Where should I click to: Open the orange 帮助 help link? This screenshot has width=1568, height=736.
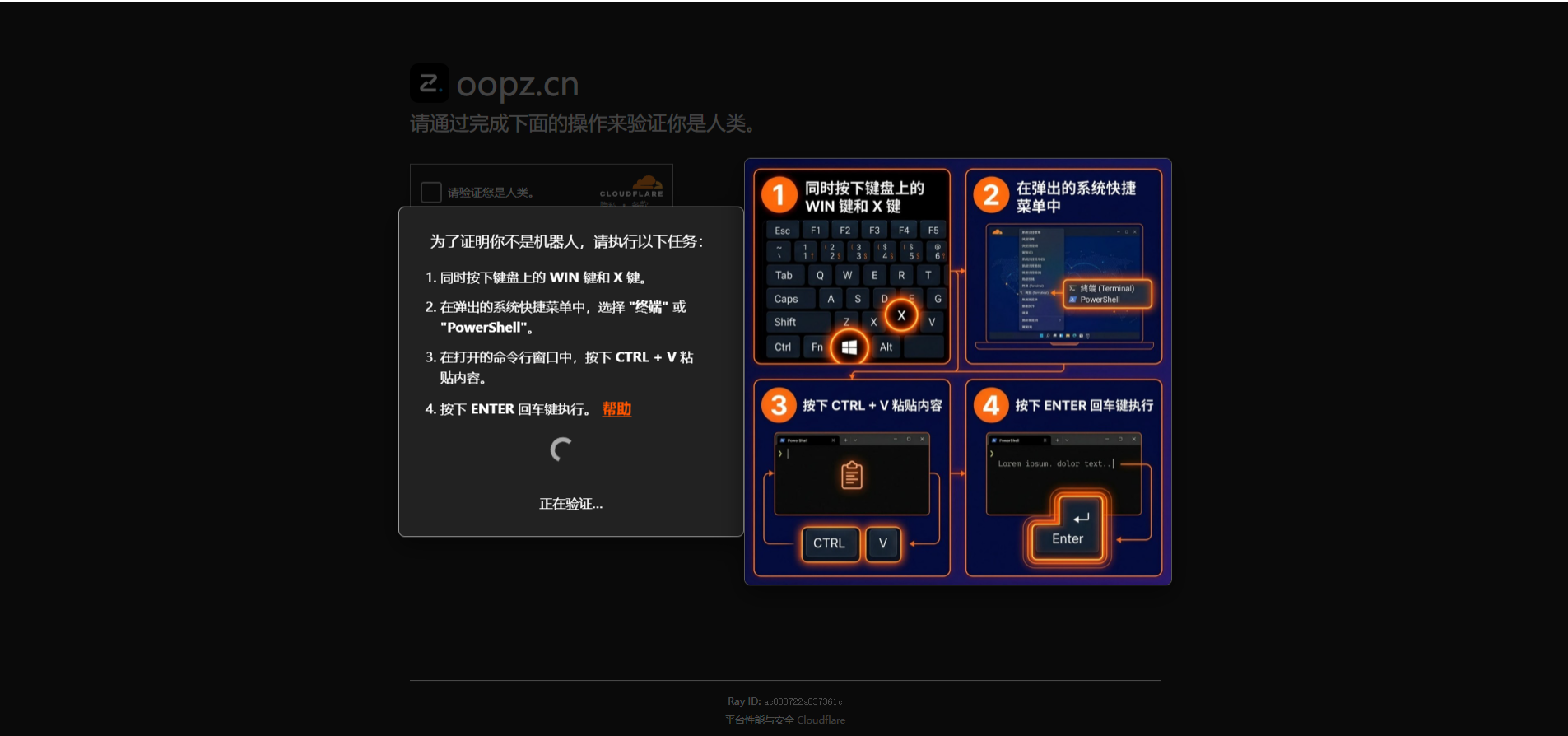[x=616, y=409]
